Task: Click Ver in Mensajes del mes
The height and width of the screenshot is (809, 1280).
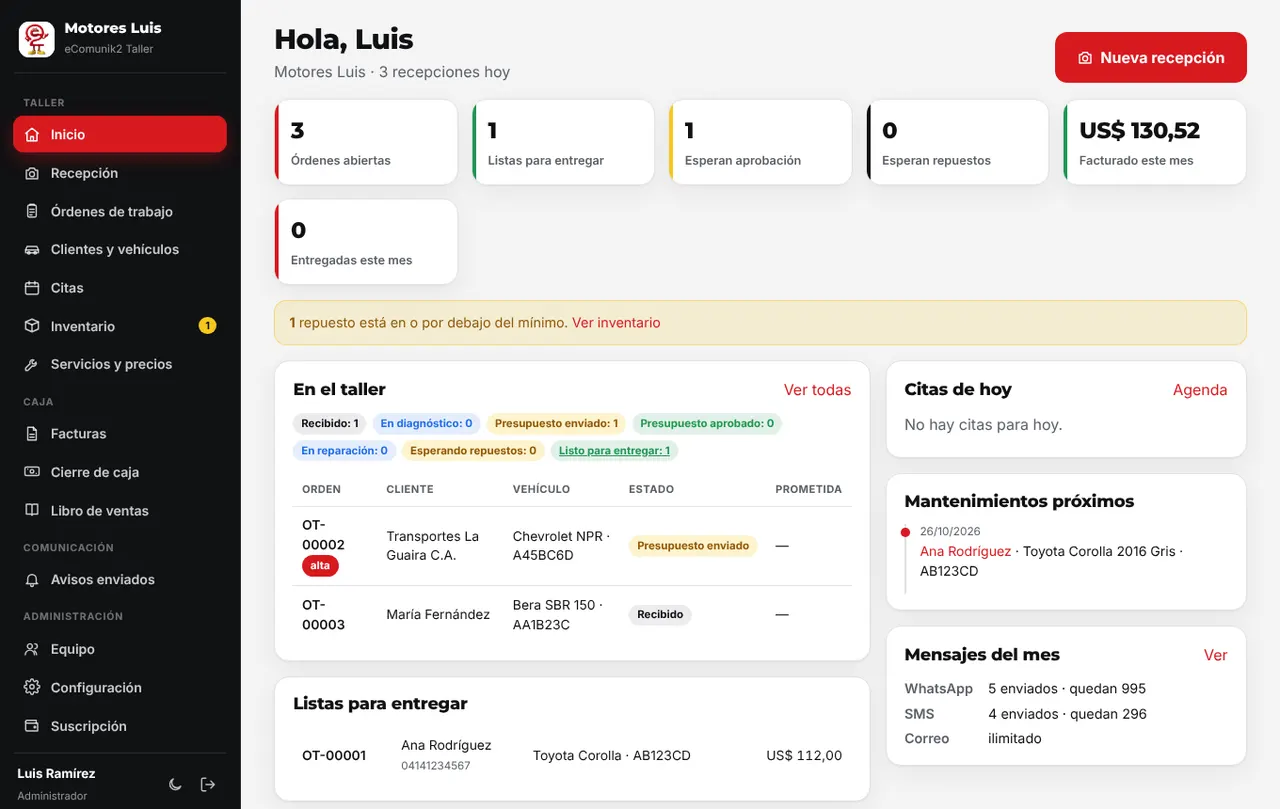Action: pos(1216,655)
